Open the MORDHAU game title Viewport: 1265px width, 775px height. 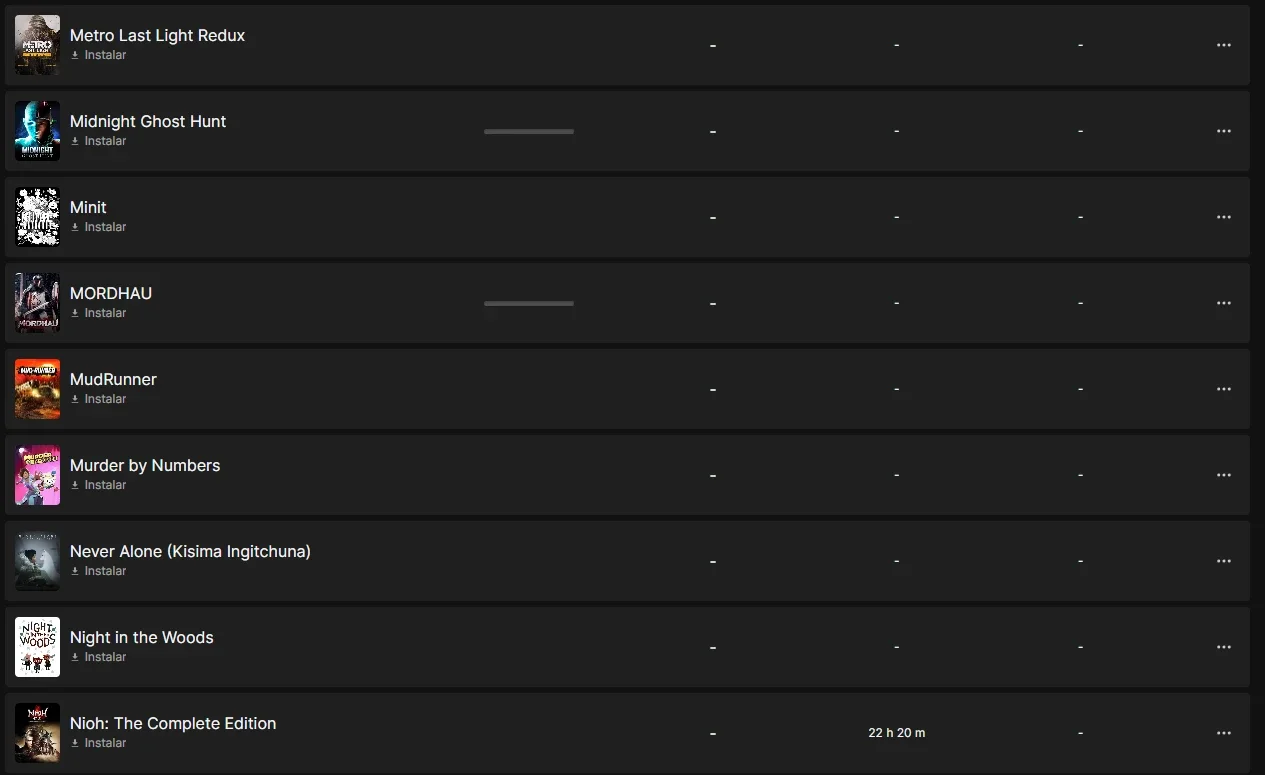pyautogui.click(x=111, y=293)
